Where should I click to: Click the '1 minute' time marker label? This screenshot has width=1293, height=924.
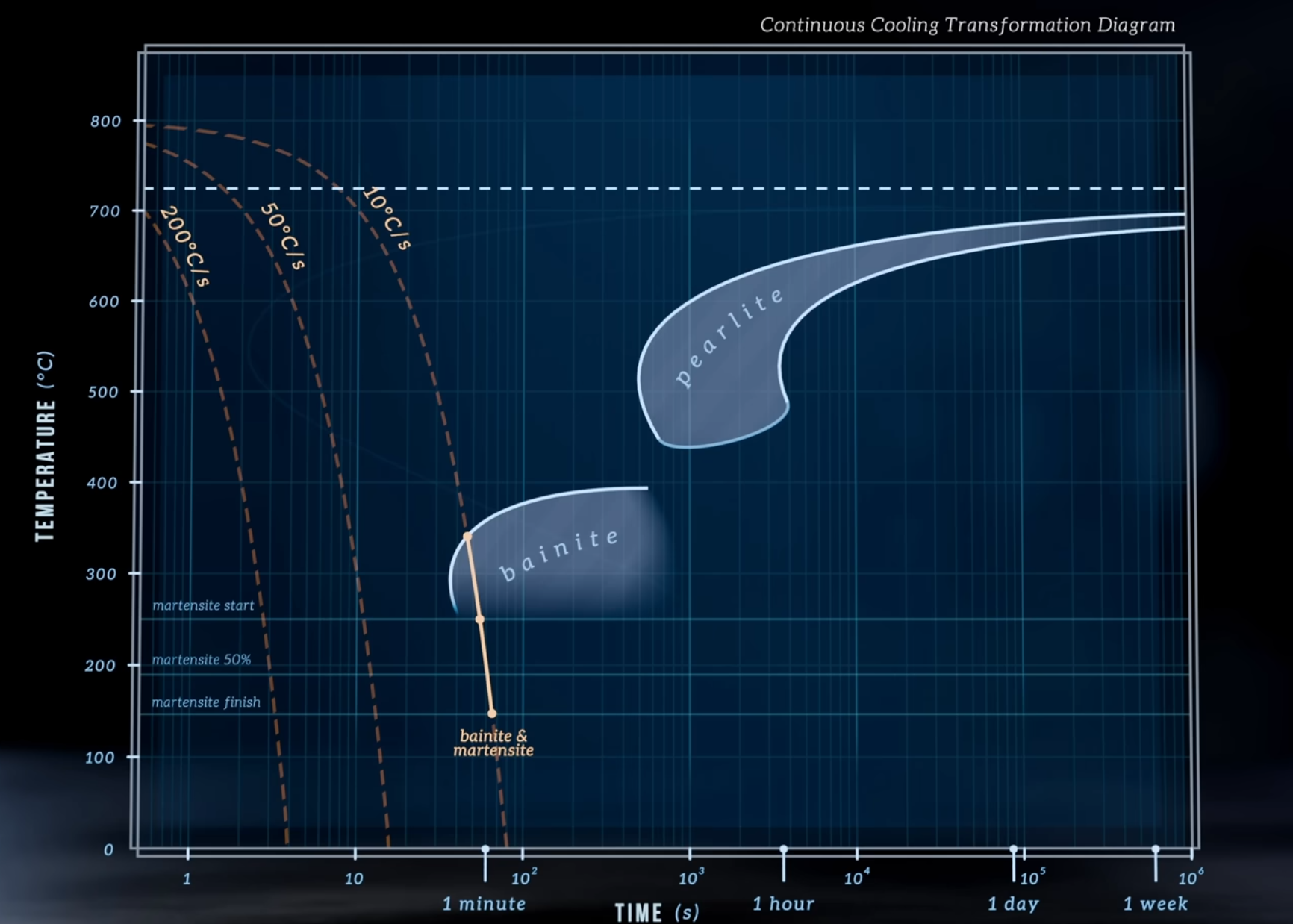[484, 904]
